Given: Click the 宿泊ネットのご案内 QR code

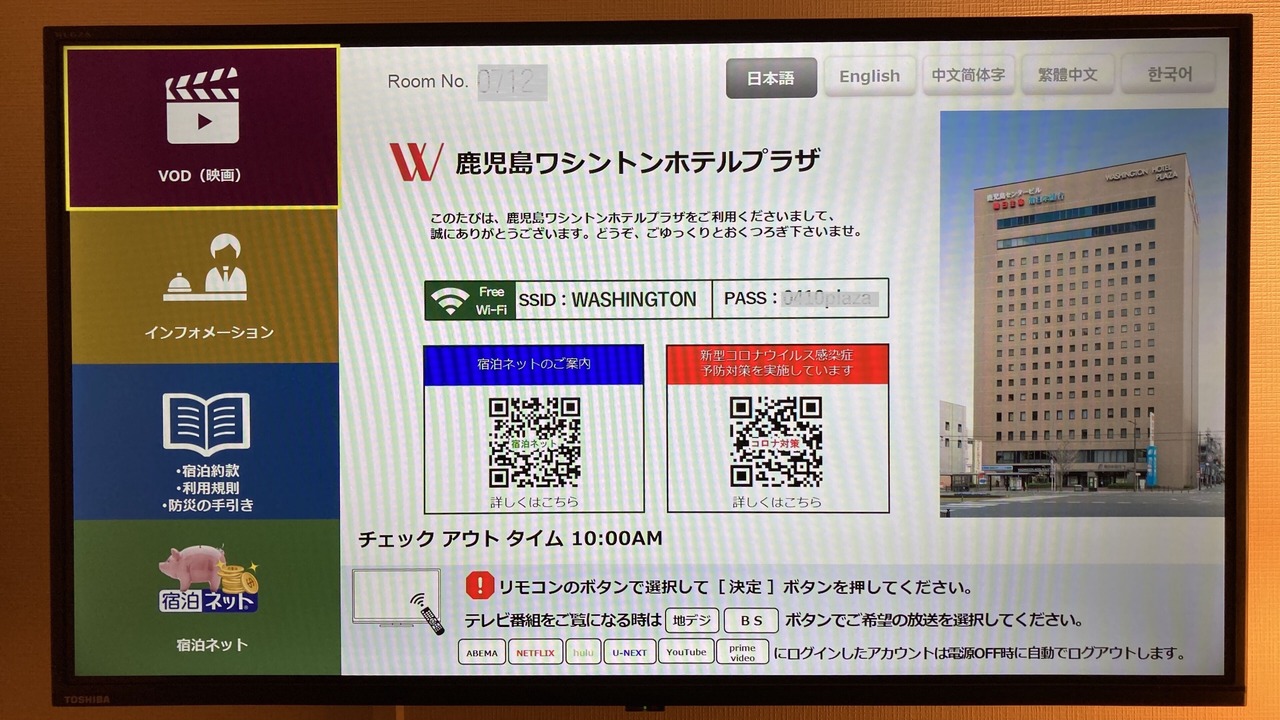Looking at the screenshot, I should (535, 443).
